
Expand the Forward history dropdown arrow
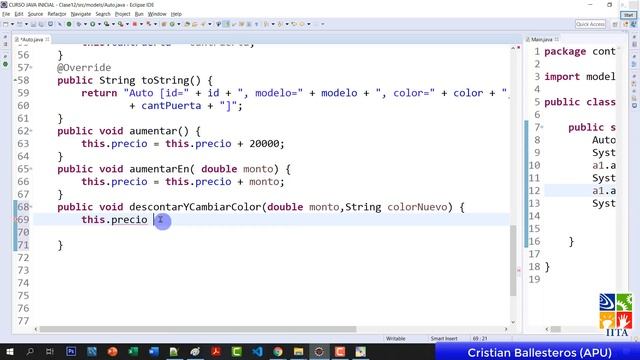tap(309, 24)
